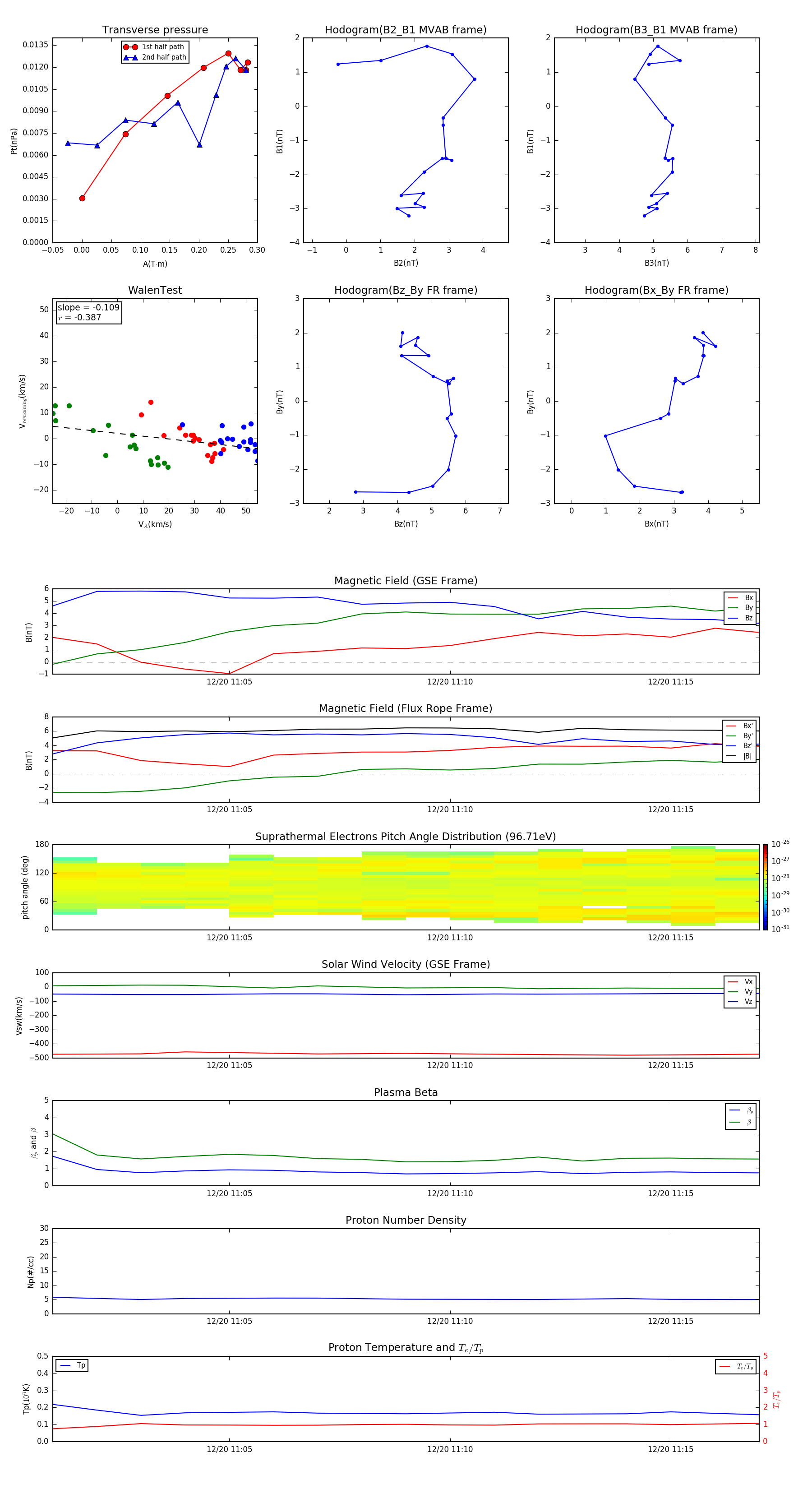Click the "Magnetic Field (GSE Frame)" title
The height and width of the screenshot is (1489, 812).
[x=406, y=581]
